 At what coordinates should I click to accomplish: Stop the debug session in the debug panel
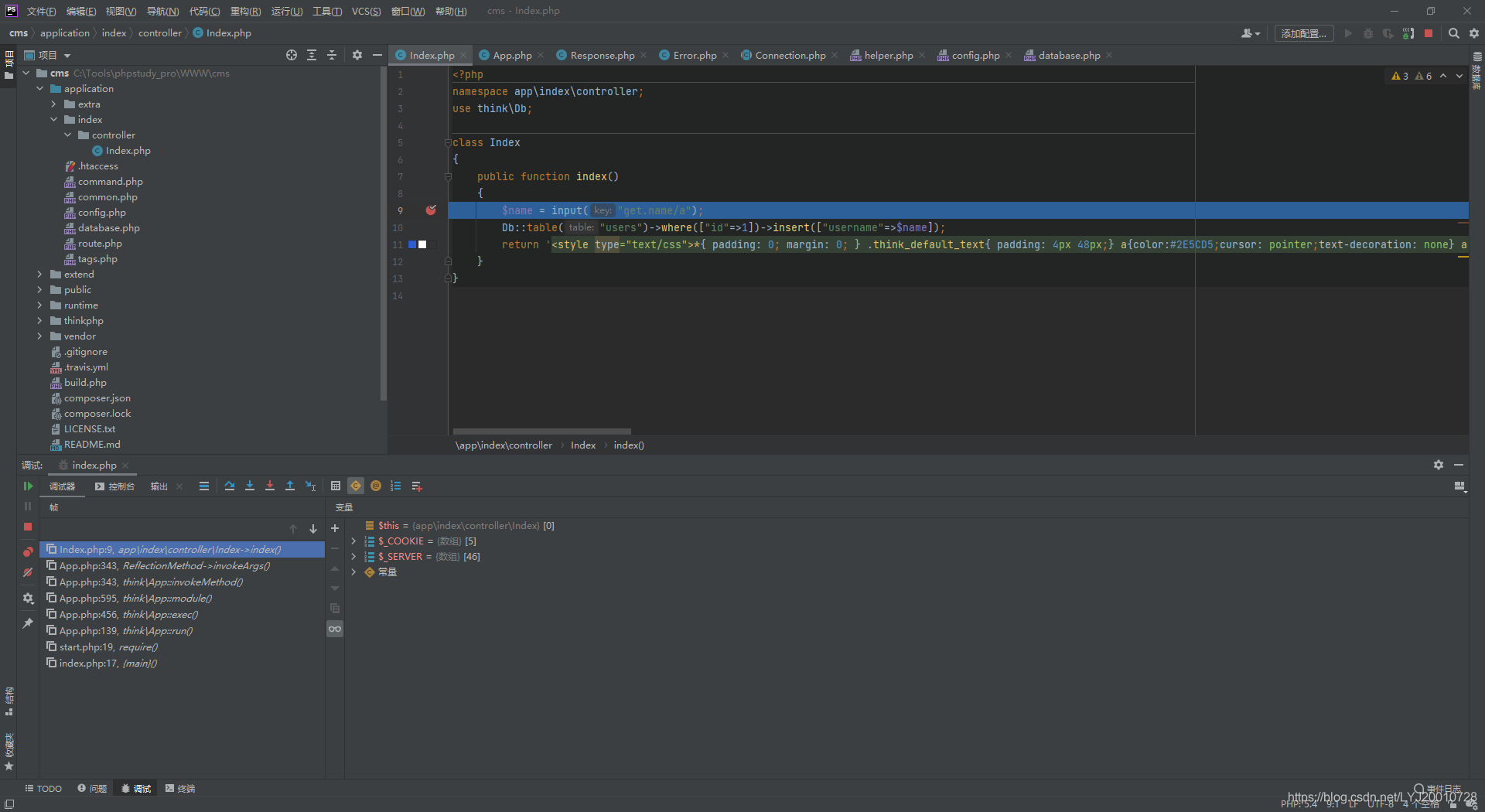pos(28,527)
